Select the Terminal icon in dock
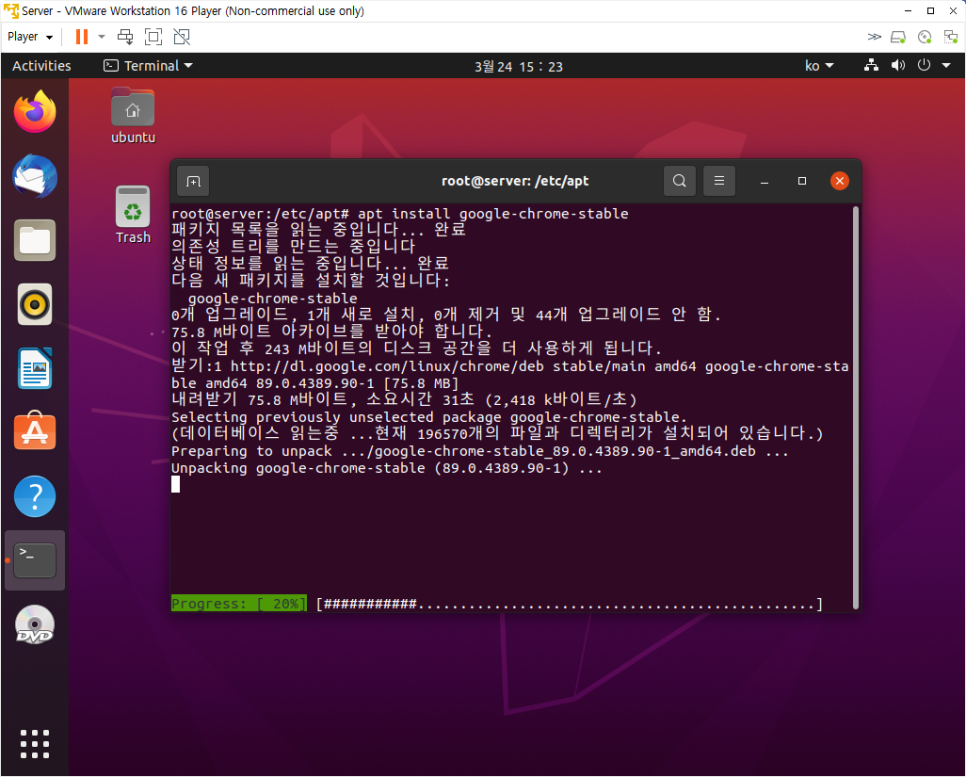Image resolution: width=966 pixels, height=777 pixels. click(x=35, y=560)
